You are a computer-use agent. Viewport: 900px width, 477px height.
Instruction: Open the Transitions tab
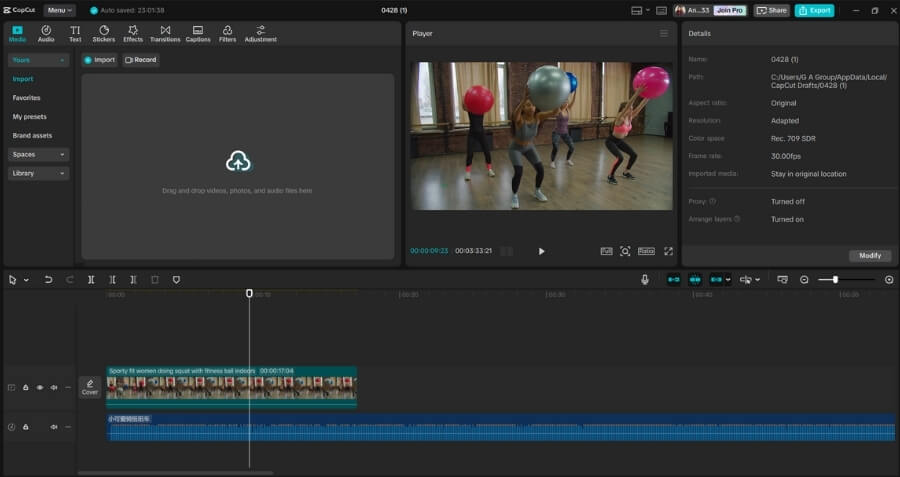click(x=165, y=34)
